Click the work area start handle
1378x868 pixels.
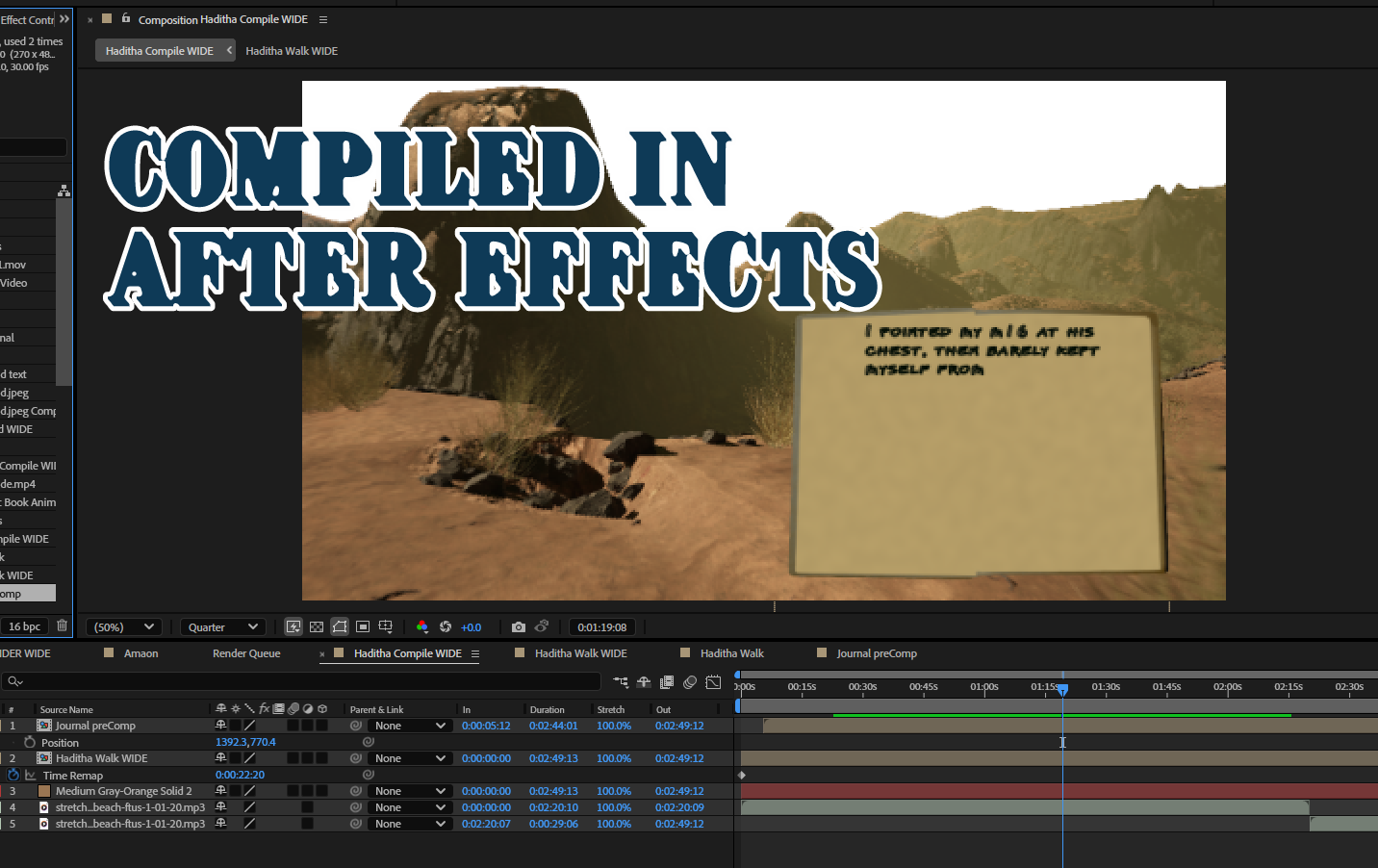738,705
